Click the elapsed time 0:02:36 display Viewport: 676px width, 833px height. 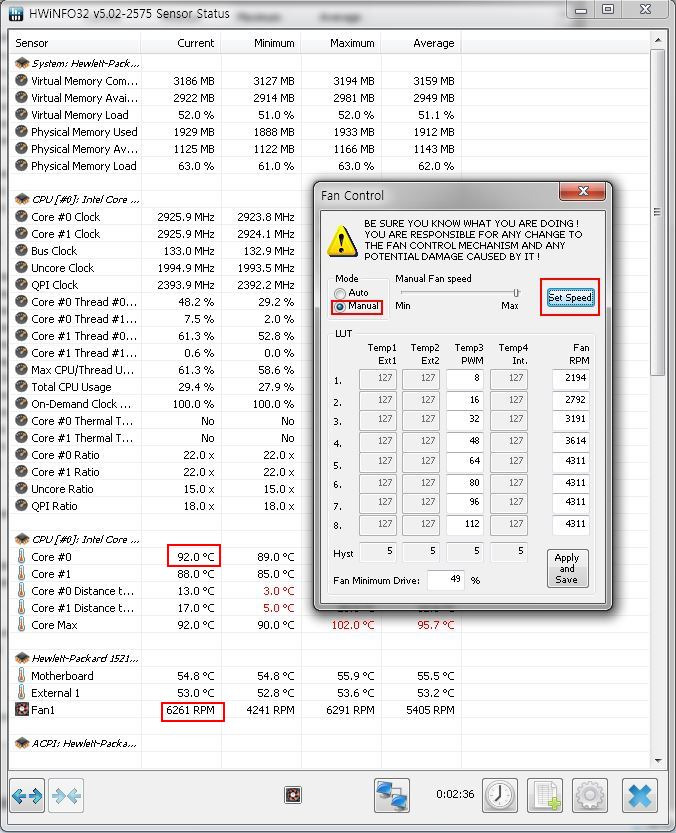[455, 794]
